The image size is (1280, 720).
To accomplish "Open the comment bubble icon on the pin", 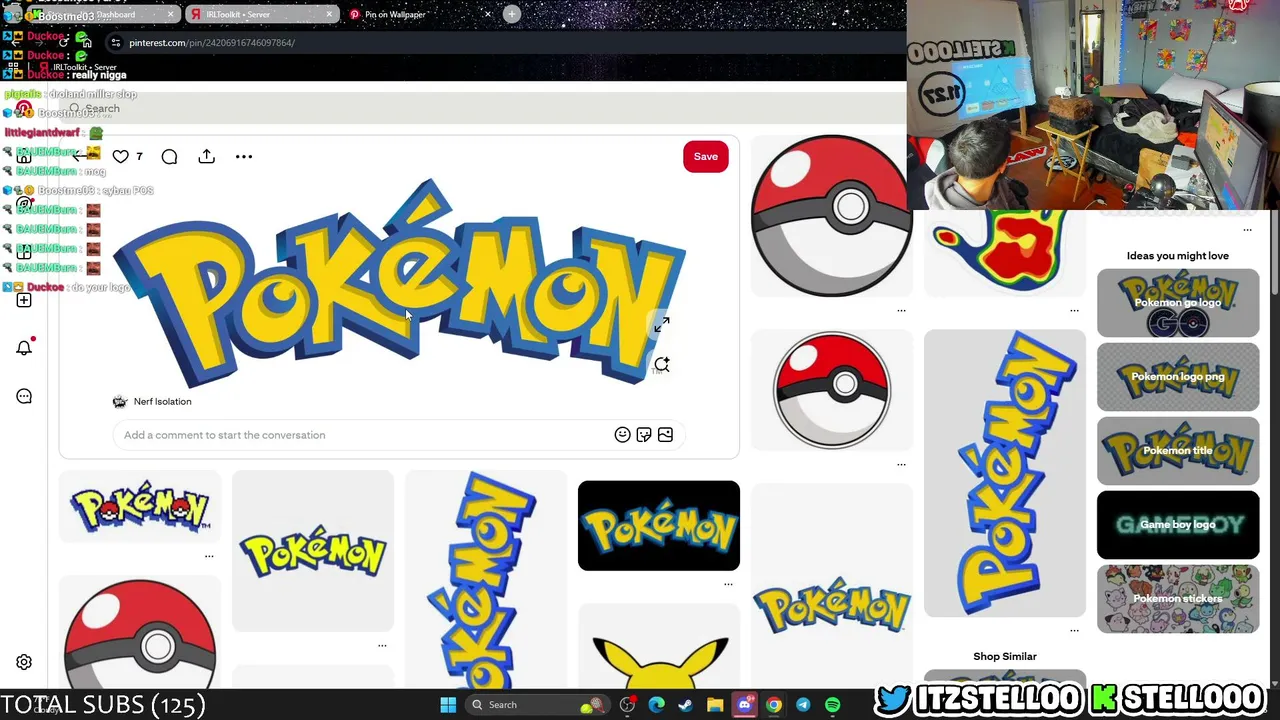I will pyautogui.click(x=169, y=157).
